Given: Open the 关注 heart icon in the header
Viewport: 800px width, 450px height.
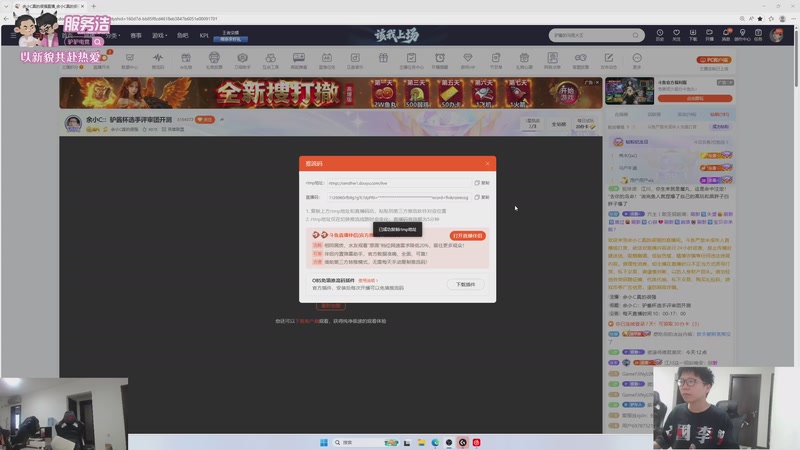Looking at the screenshot, I should tap(676, 35).
